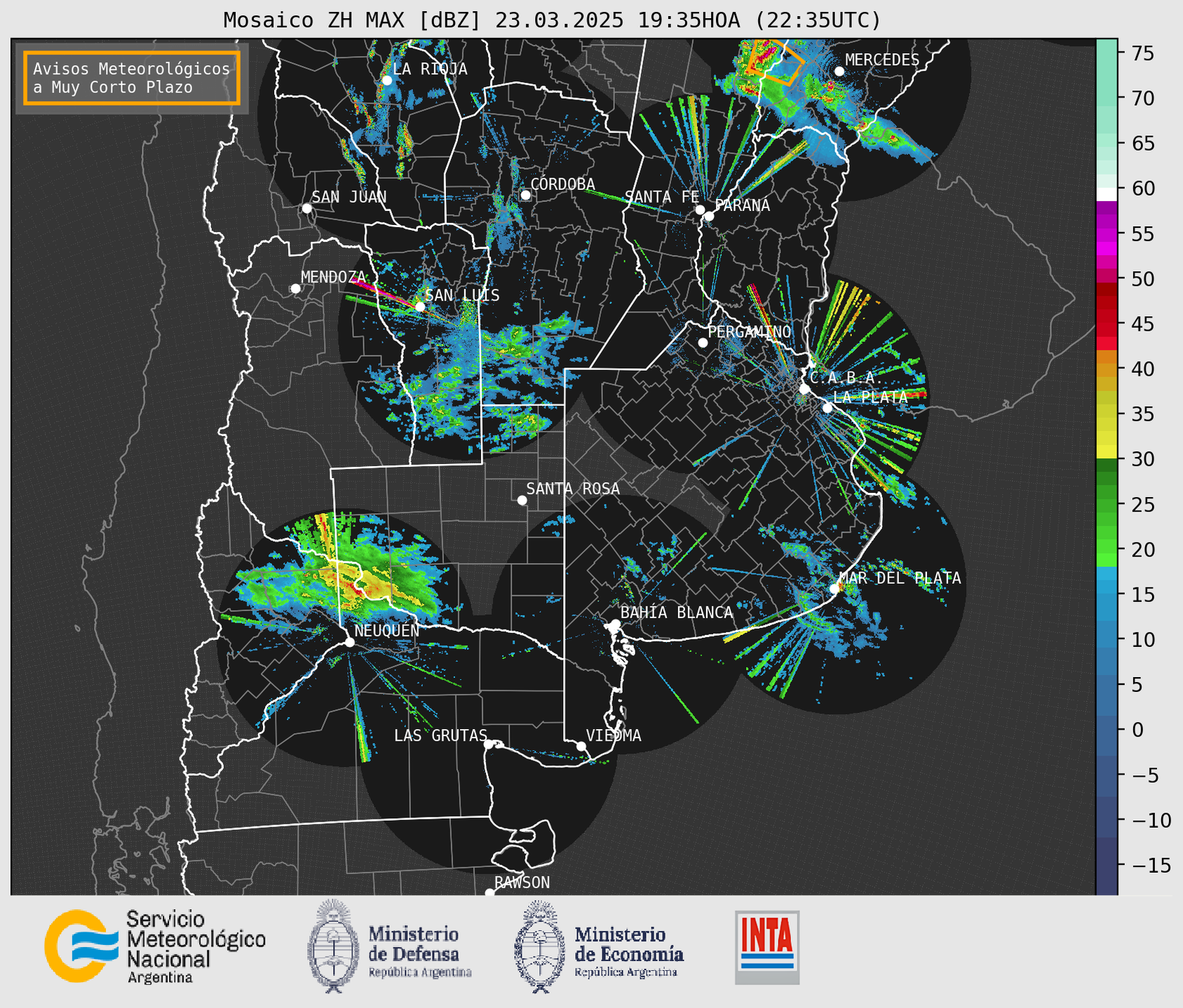Screen dimensions: 1183x1008
Task: Click the 'MAR DEL PLATA' label text
Action: (900, 578)
